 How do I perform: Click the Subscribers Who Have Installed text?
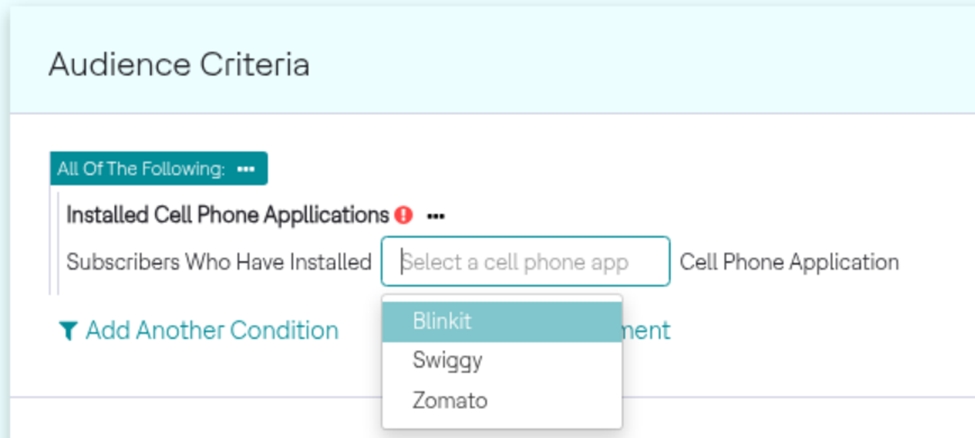[218, 262]
